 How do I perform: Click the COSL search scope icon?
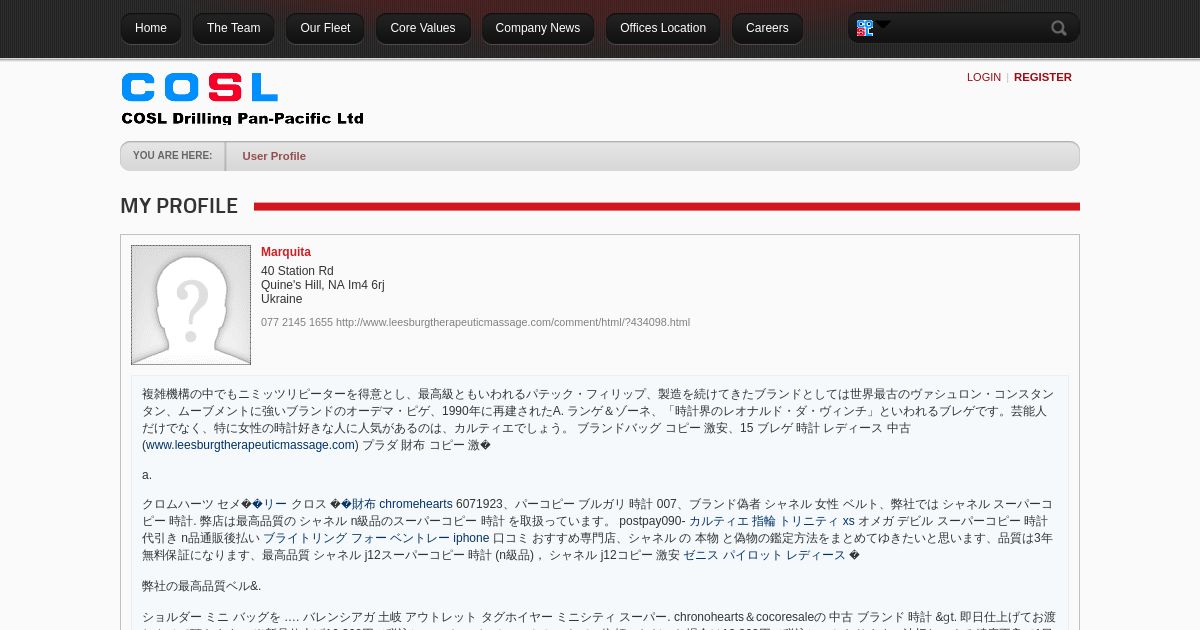(x=865, y=28)
